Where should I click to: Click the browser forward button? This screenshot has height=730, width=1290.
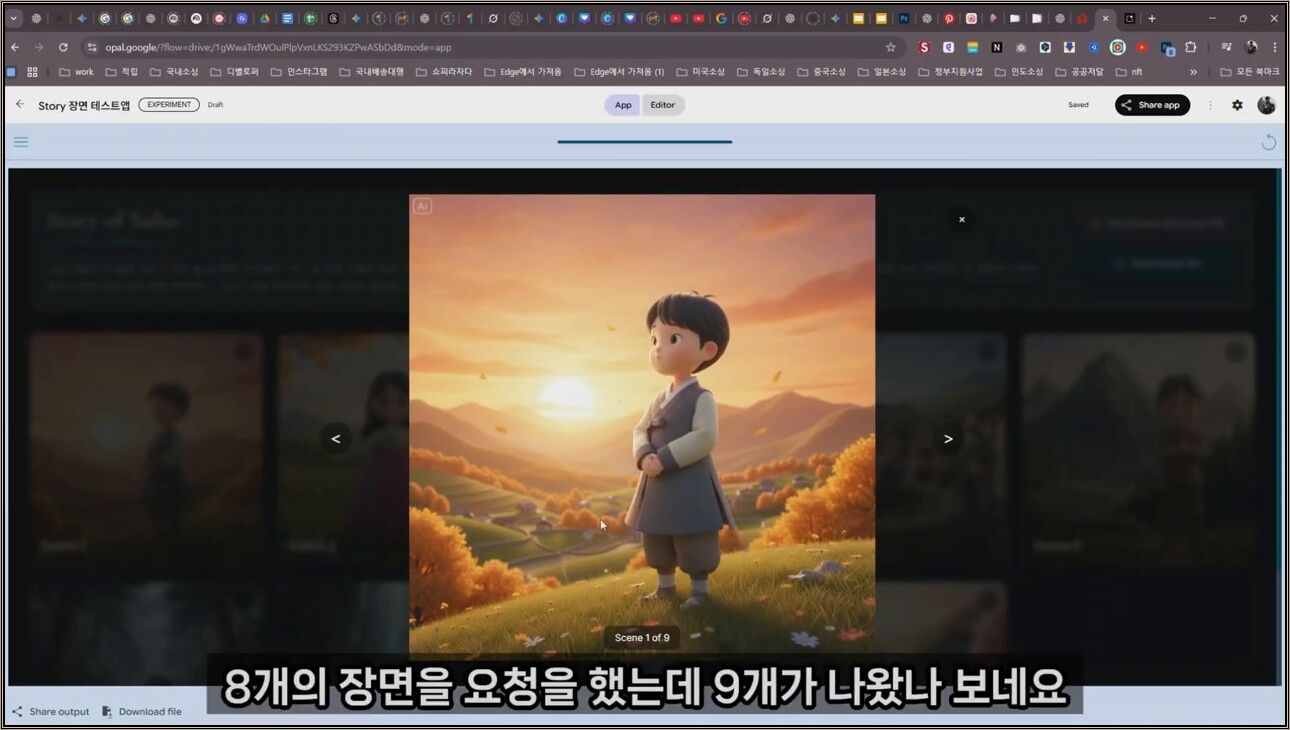[39, 47]
